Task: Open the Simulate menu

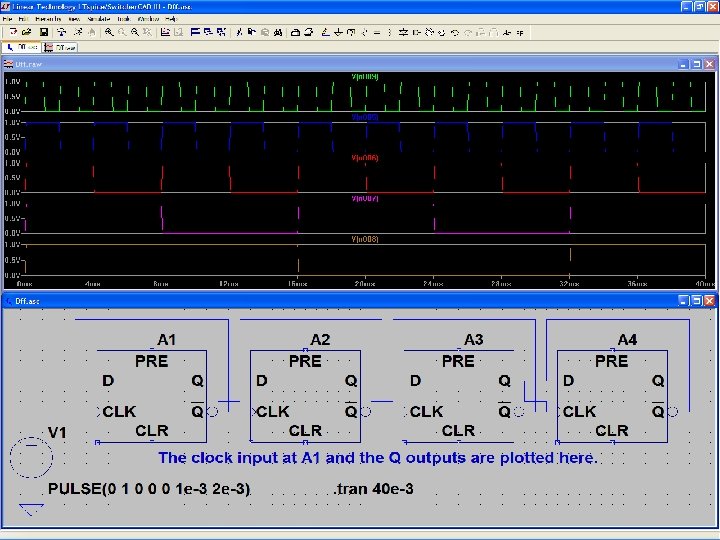Action: click(98, 19)
